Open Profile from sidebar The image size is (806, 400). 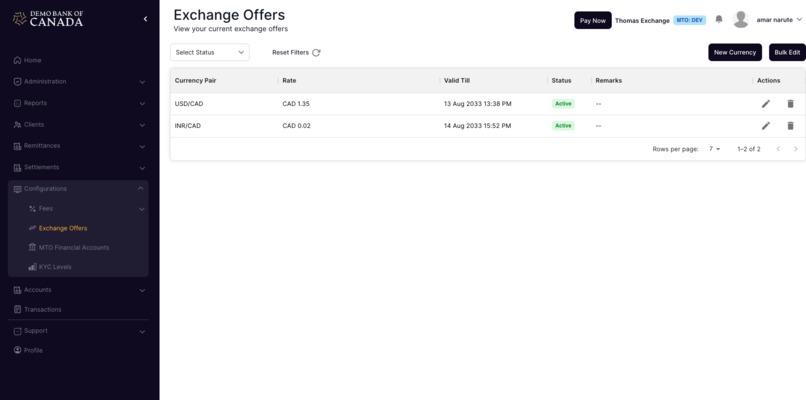pyautogui.click(x=33, y=351)
